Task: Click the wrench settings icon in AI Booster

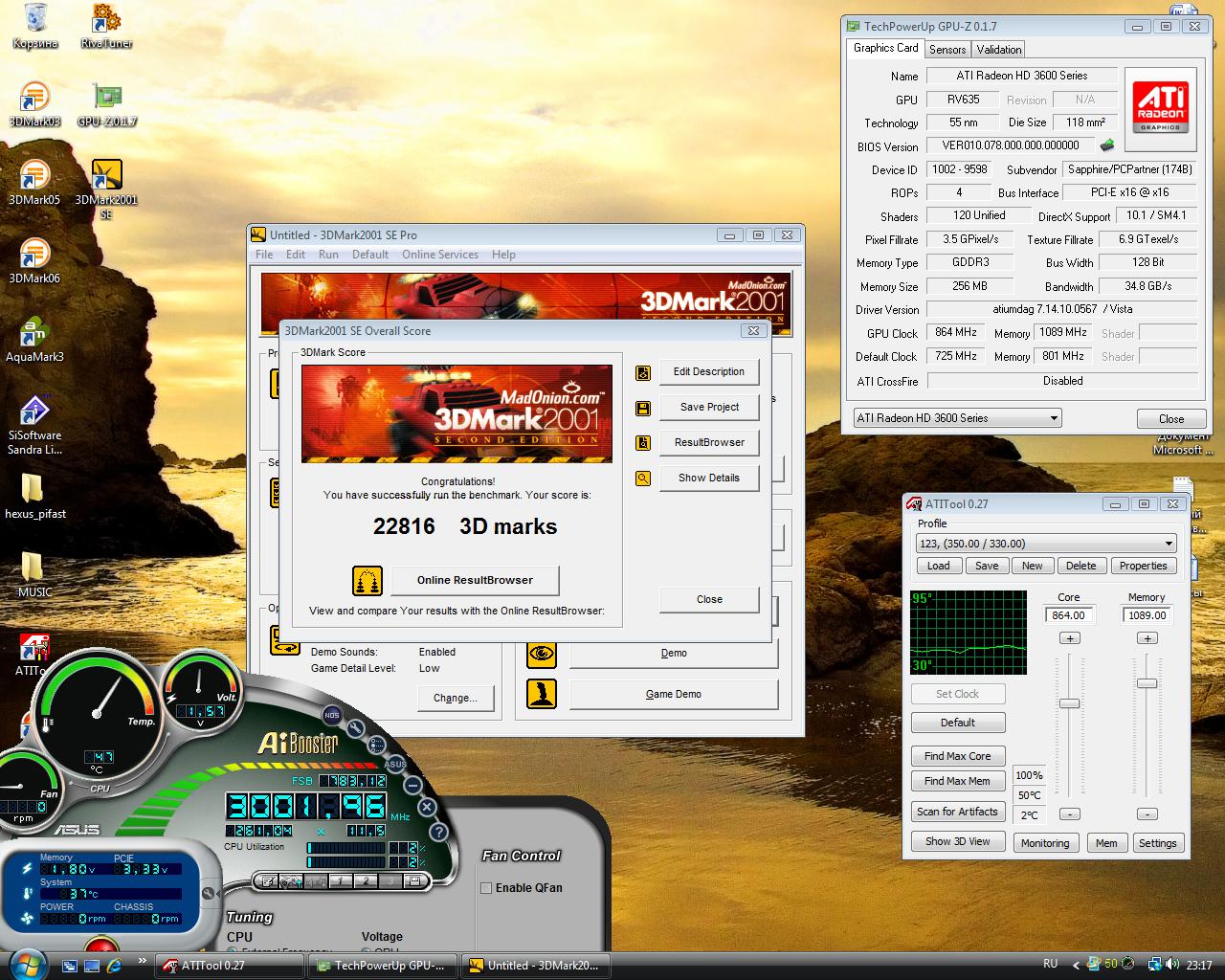Action: tap(356, 728)
